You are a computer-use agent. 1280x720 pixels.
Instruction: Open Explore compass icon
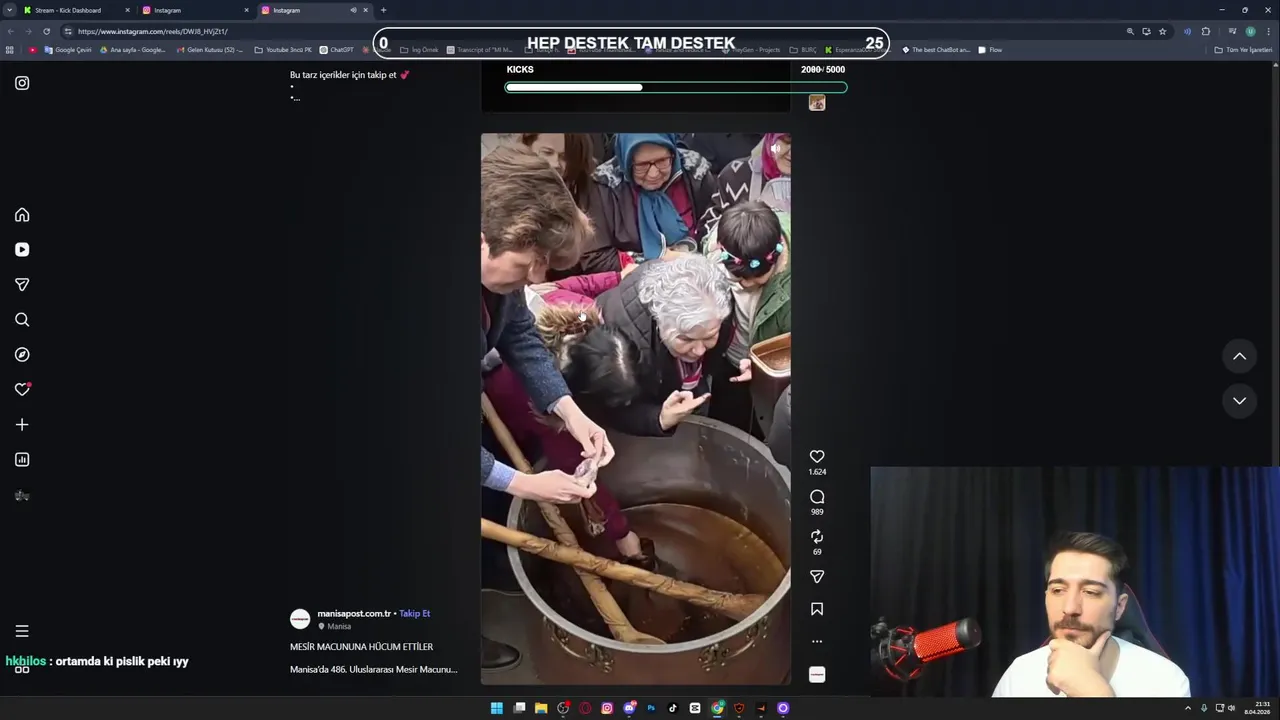click(x=22, y=355)
